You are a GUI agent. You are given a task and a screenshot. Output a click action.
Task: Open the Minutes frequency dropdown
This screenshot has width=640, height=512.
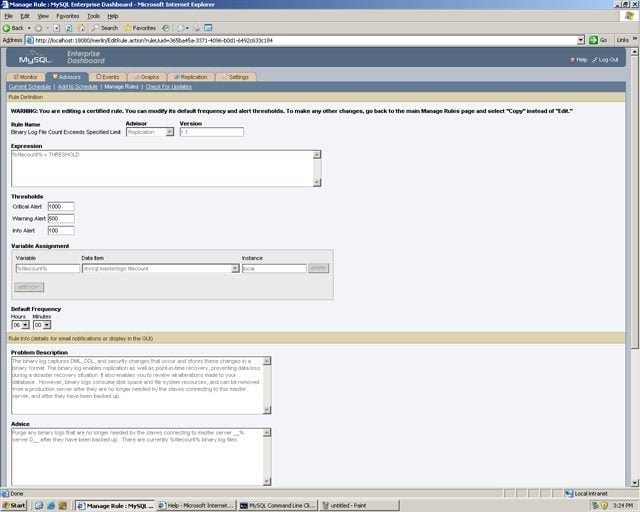(x=42, y=325)
